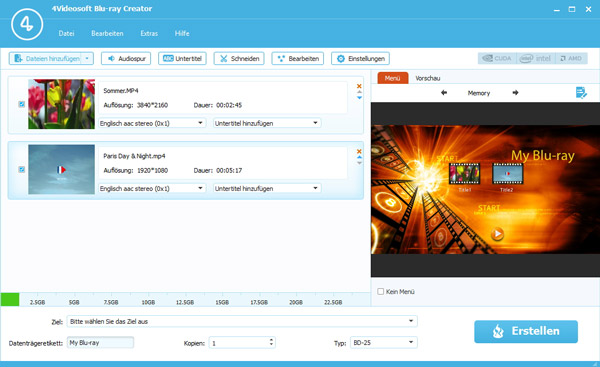Open the Datei menu

tap(66, 33)
